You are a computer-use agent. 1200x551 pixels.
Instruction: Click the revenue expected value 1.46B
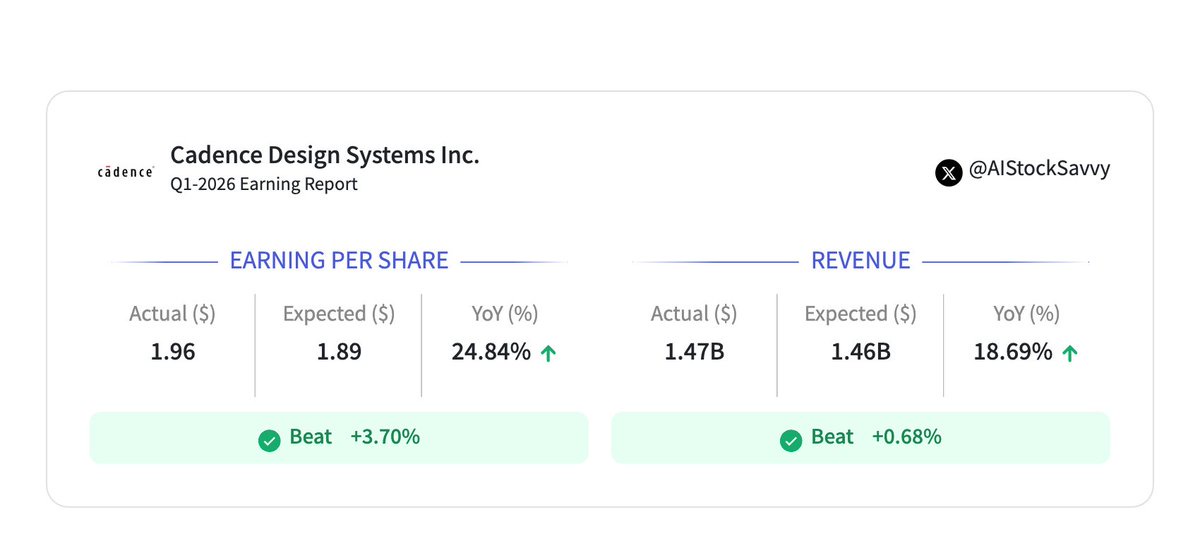pos(861,352)
